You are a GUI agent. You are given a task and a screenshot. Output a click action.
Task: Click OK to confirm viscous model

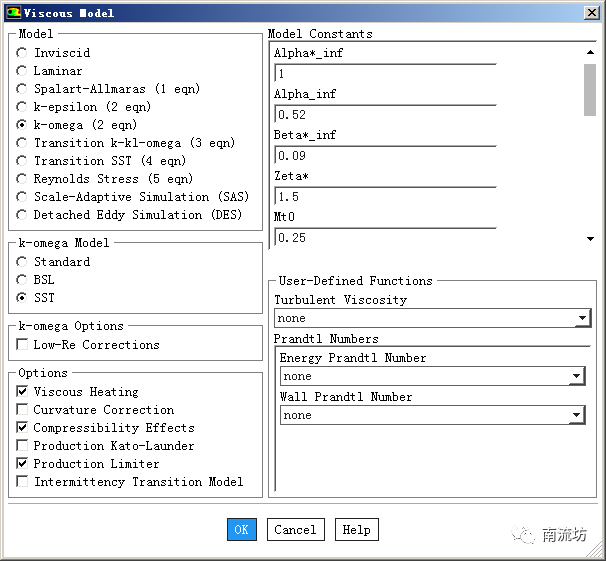click(x=241, y=530)
